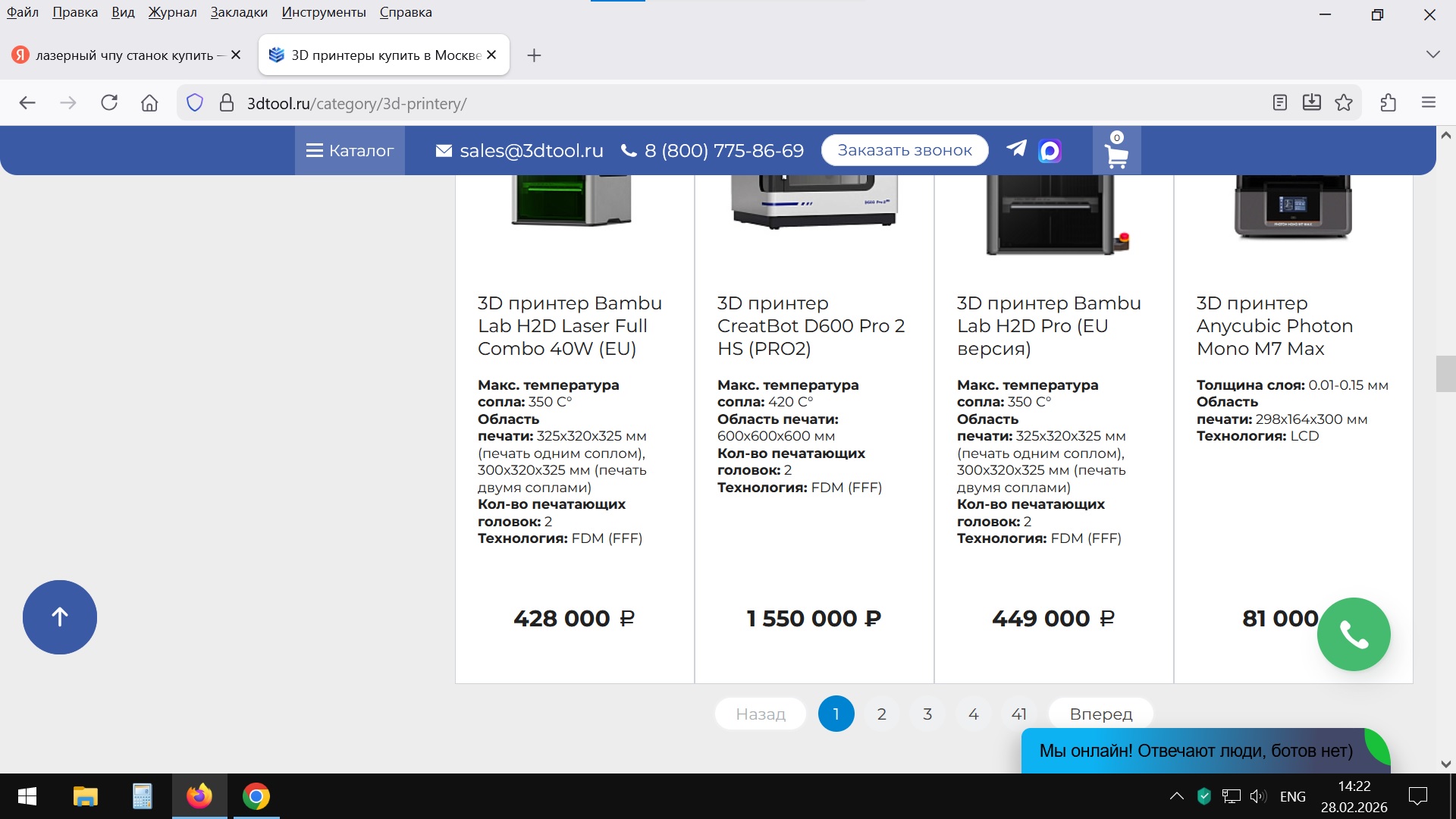Open Firefox reader view icon
Screen dimensions: 1456x819
click(1280, 103)
